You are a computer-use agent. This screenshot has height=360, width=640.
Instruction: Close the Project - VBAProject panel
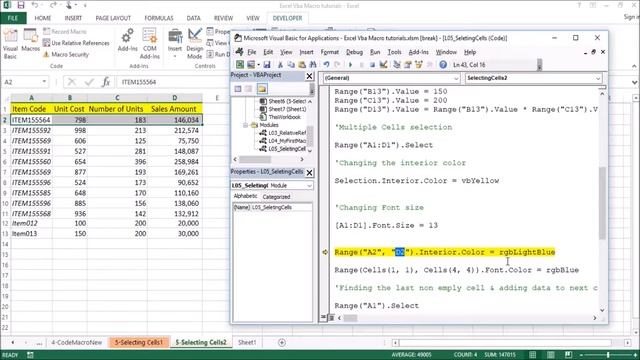pyautogui.click(x=309, y=76)
